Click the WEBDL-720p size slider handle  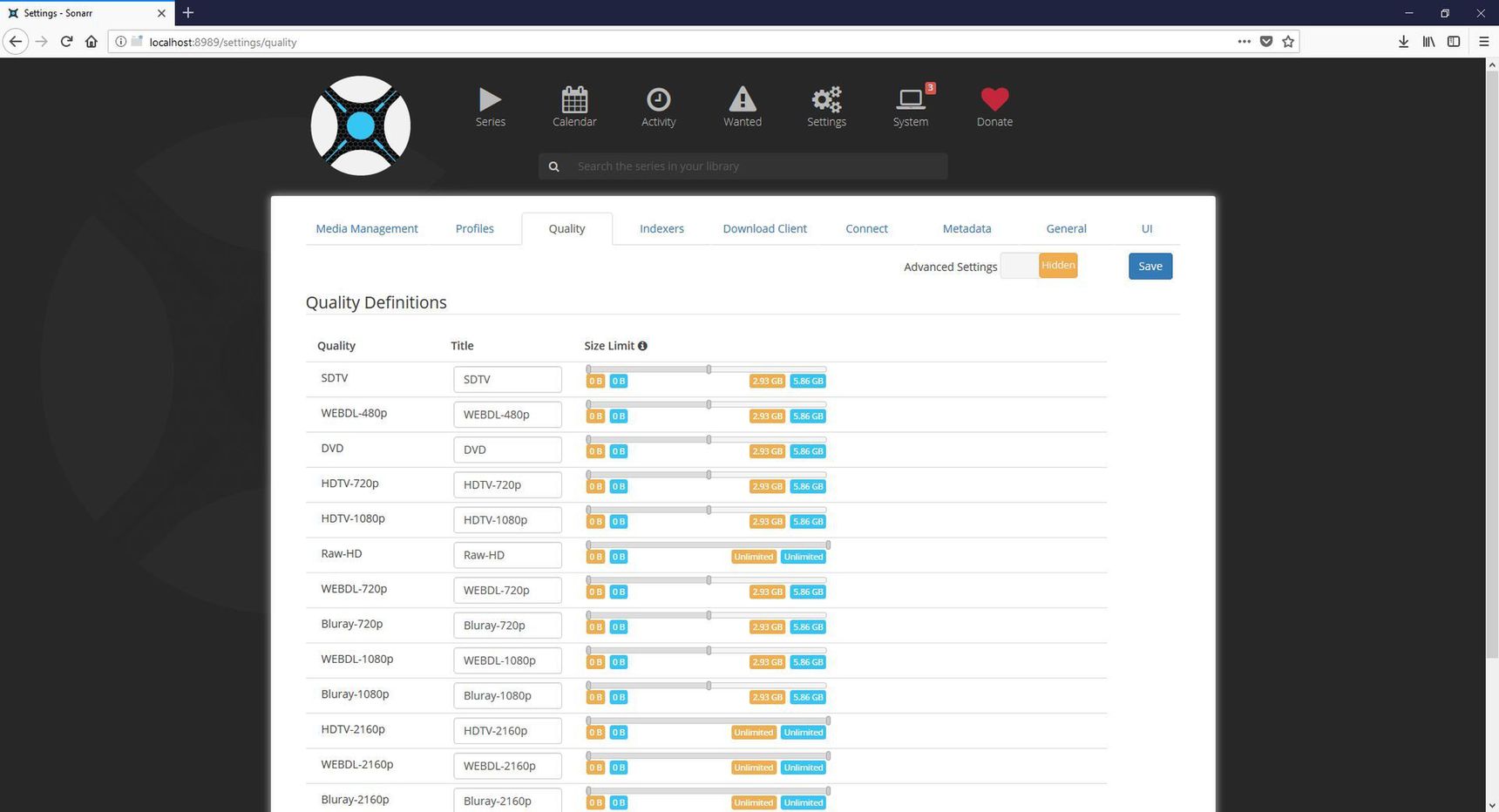[x=709, y=580]
